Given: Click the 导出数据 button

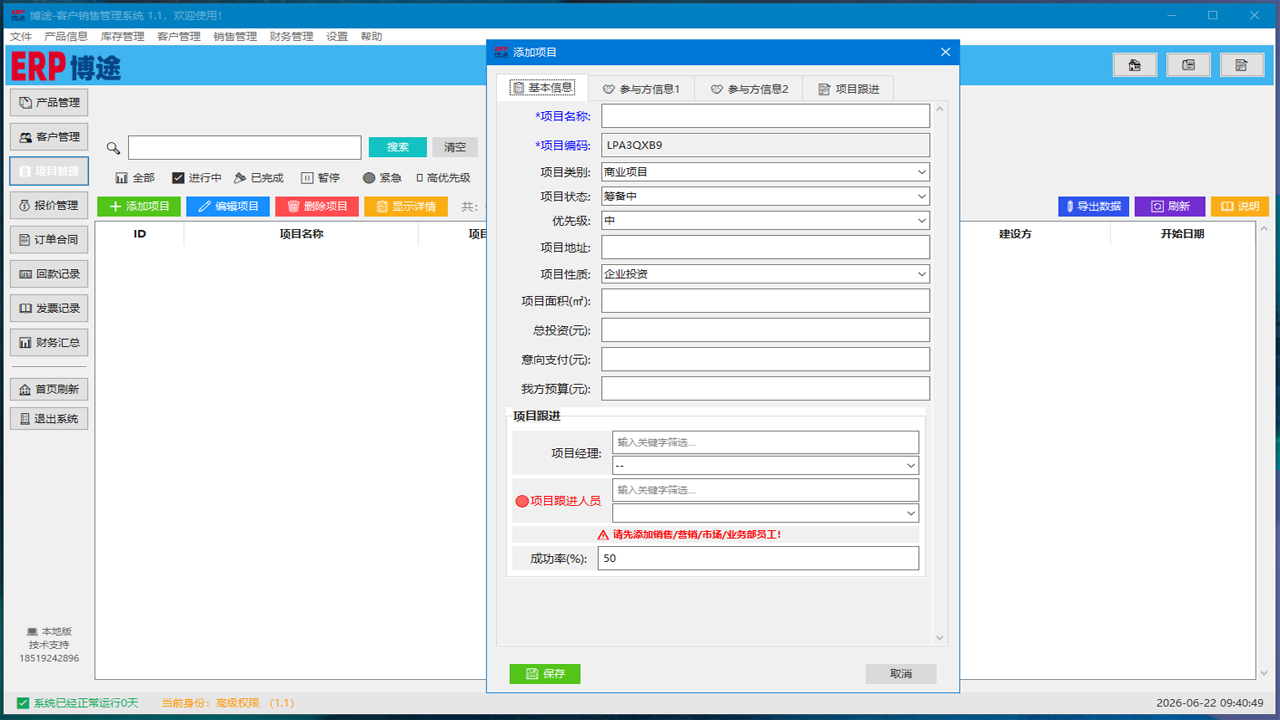Looking at the screenshot, I should pos(1093,206).
